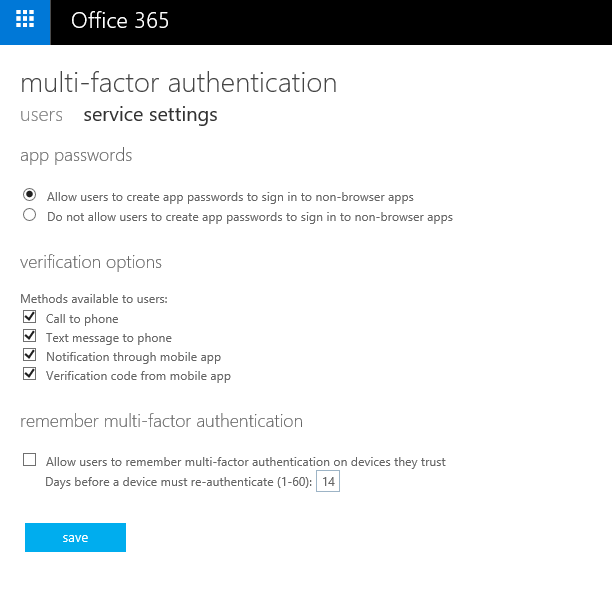Toggle Text message to phone checkbox

(x=30, y=336)
